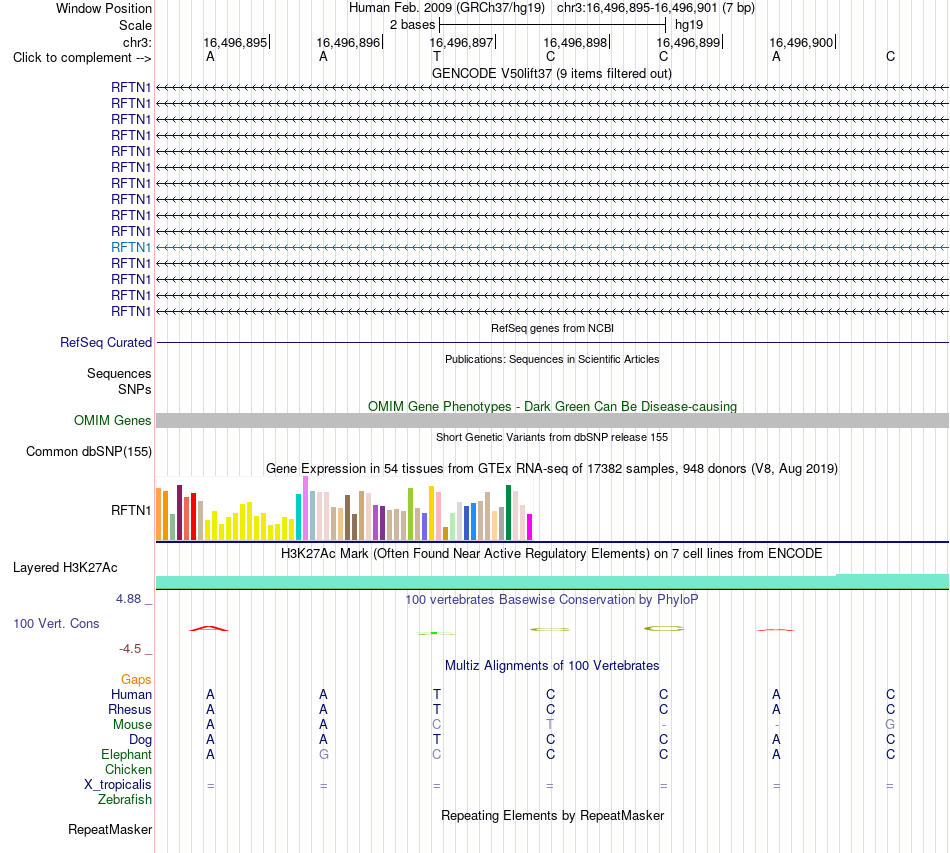The width and height of the screenshot is (950, 853).
Task: Select the Window Position track label
Action: pyautogui.click(x=104, y=8)
